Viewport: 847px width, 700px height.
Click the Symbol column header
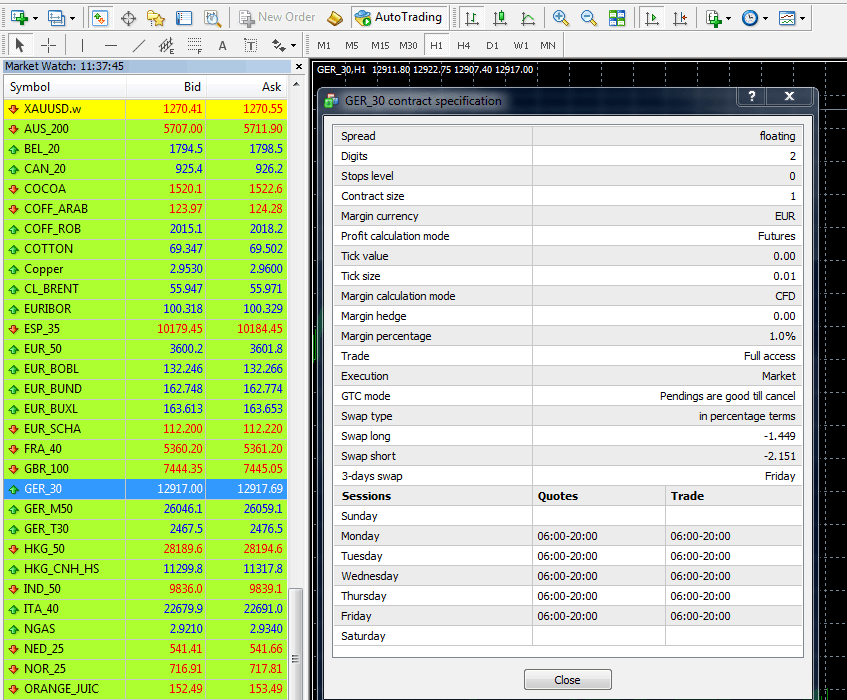(x=65, y=87)
